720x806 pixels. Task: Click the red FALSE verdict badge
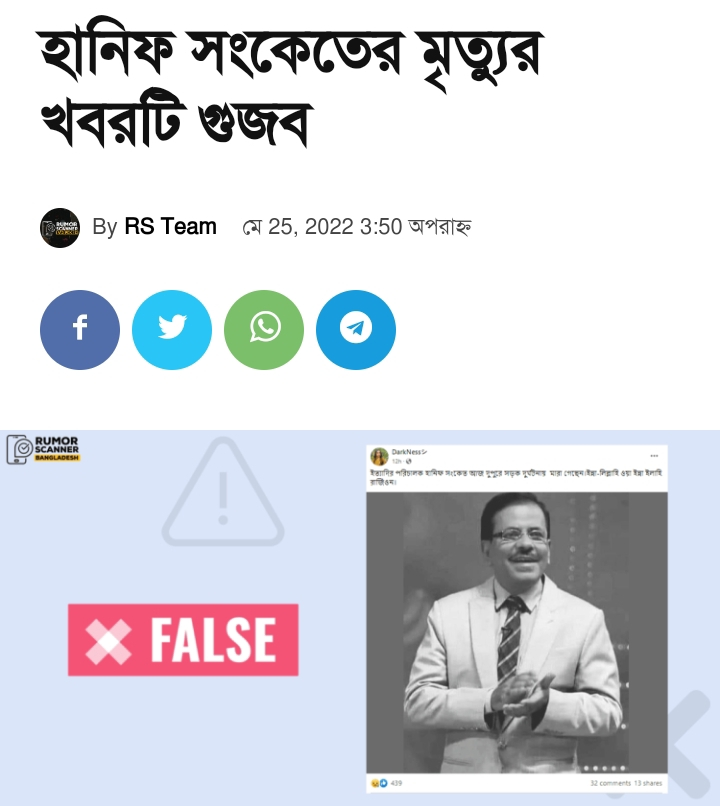(x=183, y=639)
